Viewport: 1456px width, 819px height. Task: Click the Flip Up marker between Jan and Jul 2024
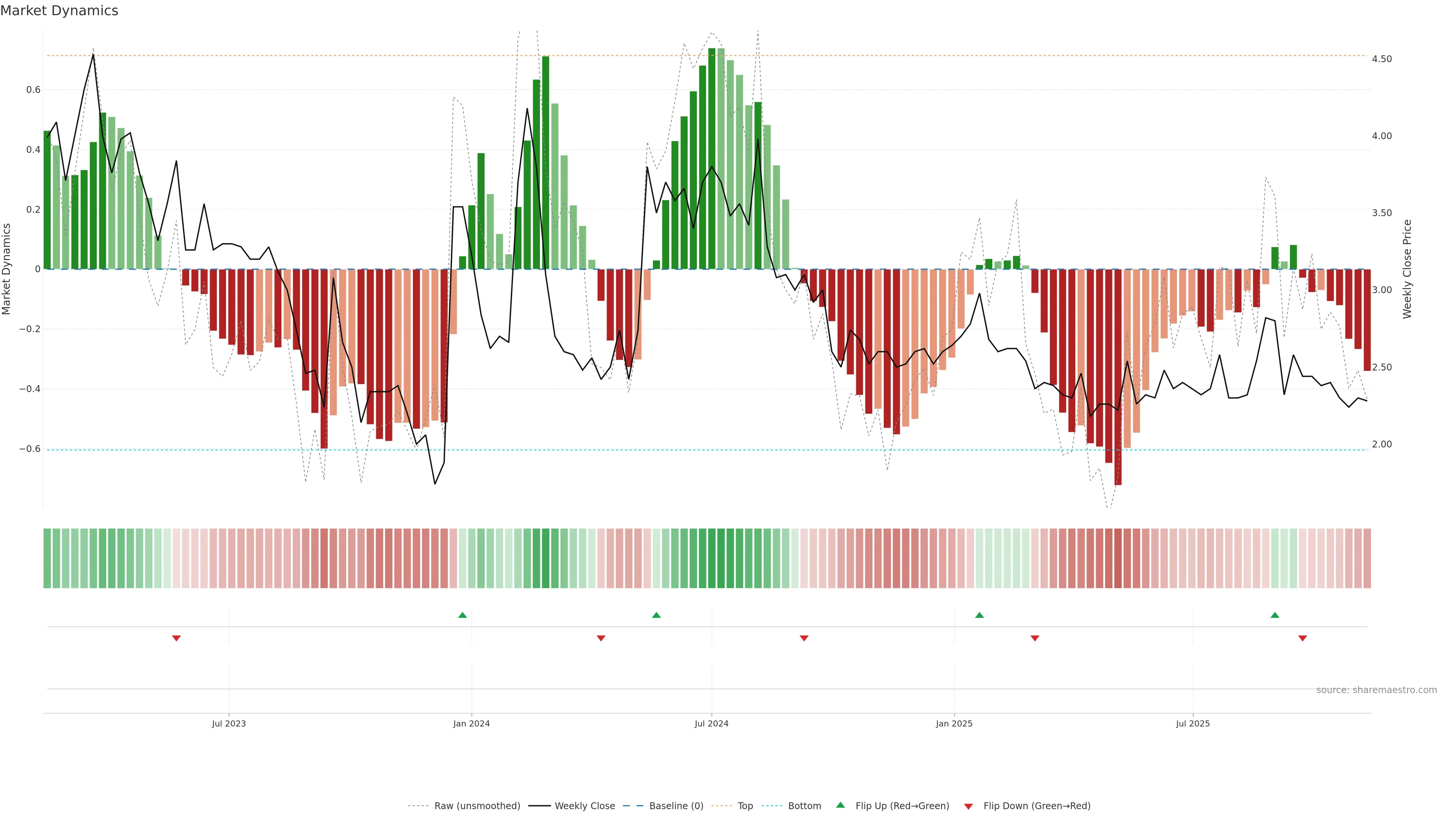[x=656, y=615]
